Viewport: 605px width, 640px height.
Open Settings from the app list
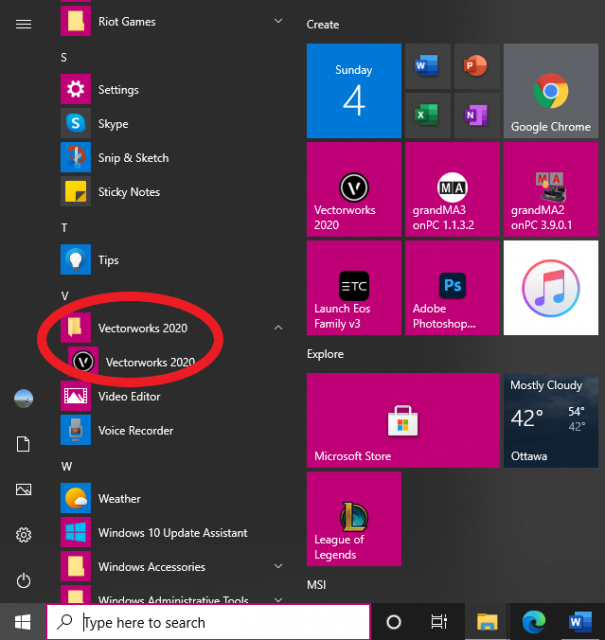(118, 90)
